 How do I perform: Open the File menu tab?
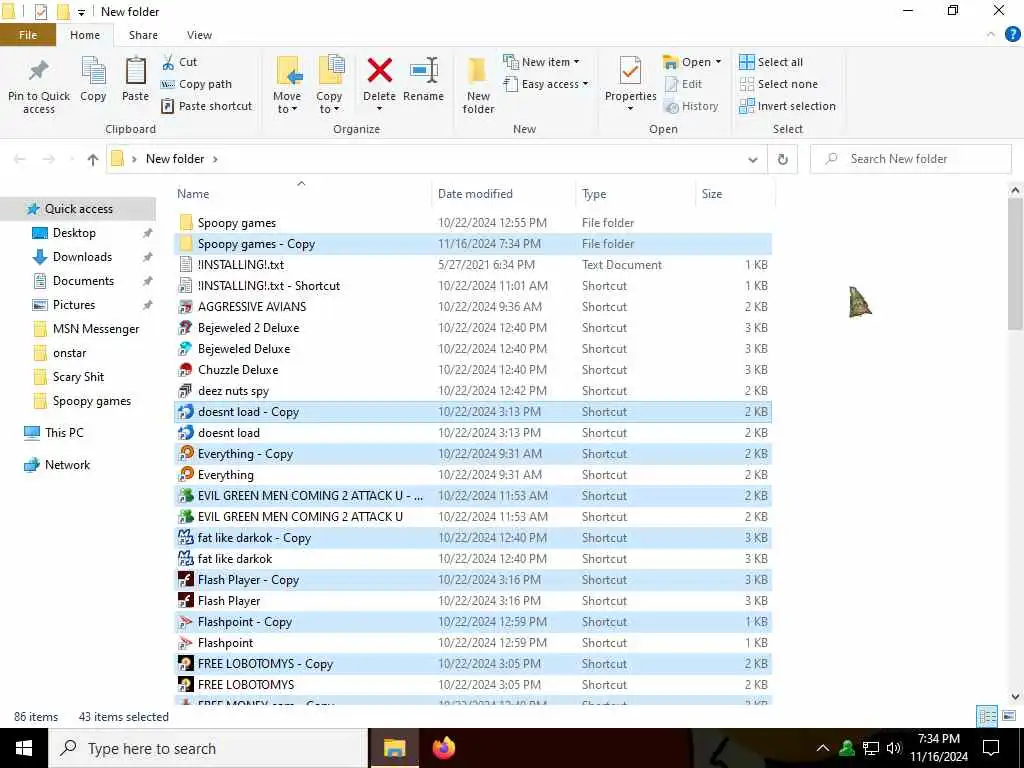point(28,35)
